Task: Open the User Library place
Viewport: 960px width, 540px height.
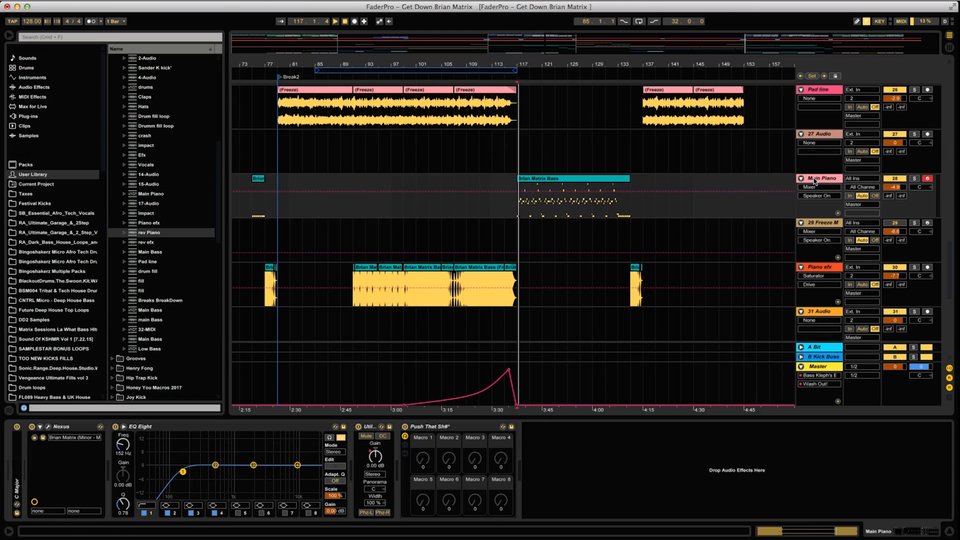Action: (32, 174)
